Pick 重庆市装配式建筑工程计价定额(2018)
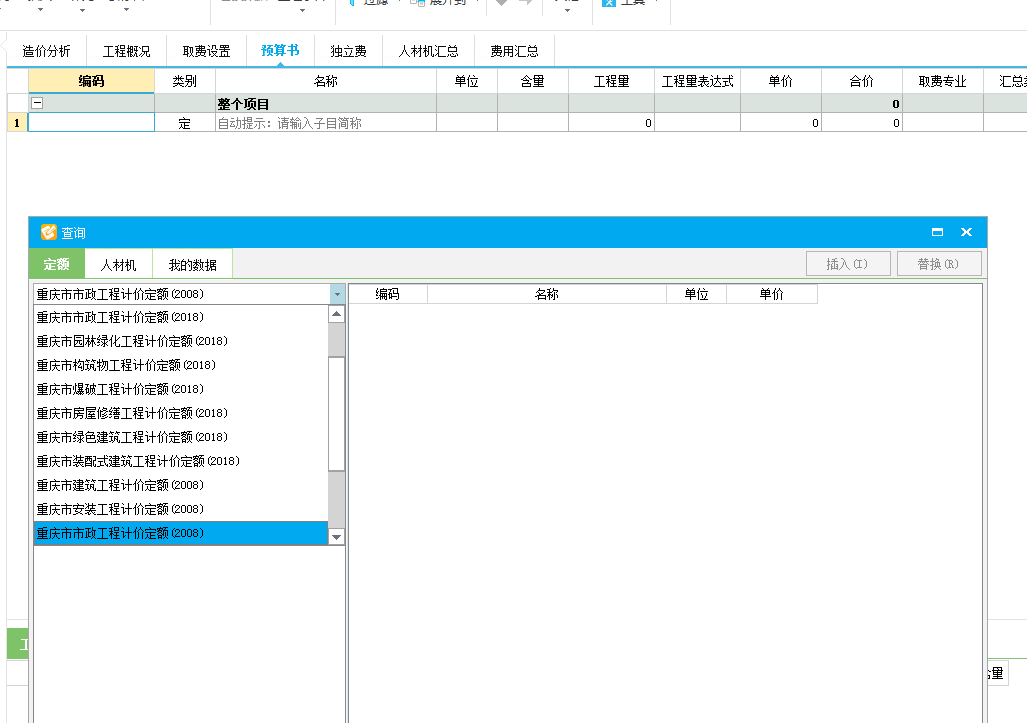Image resolution: width=1027 pixels, height=723 pixels. [181, 461]
